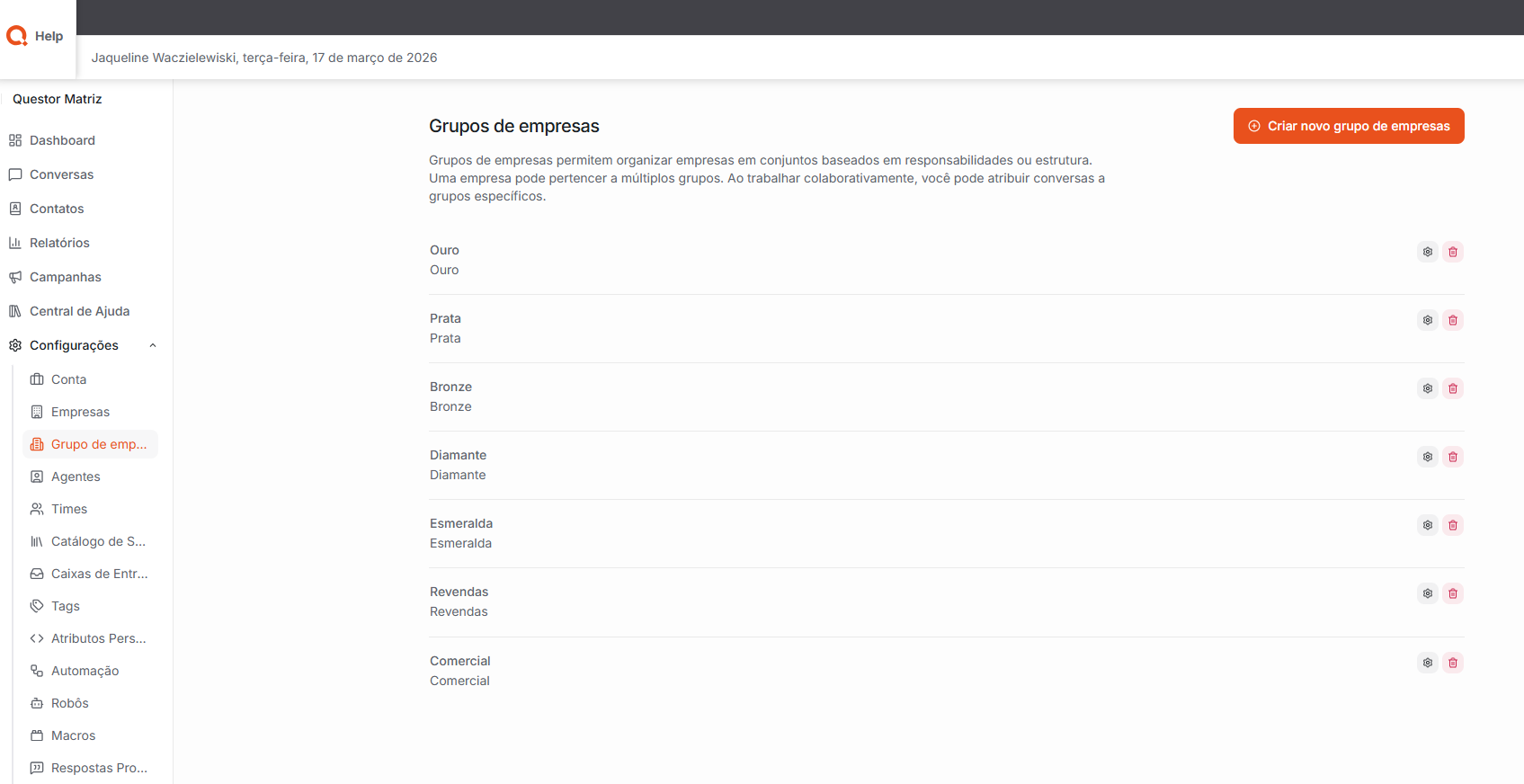Collapse the Configurações menu chevron

coord(153,345)
